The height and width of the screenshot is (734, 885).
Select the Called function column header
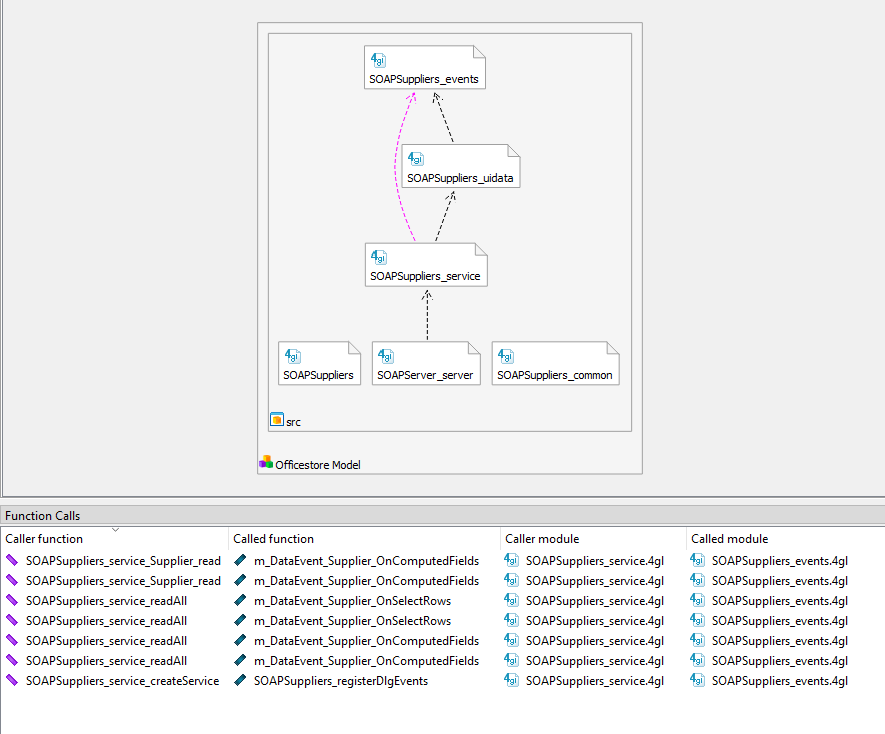pyautogui.click(x=275, y=538)
